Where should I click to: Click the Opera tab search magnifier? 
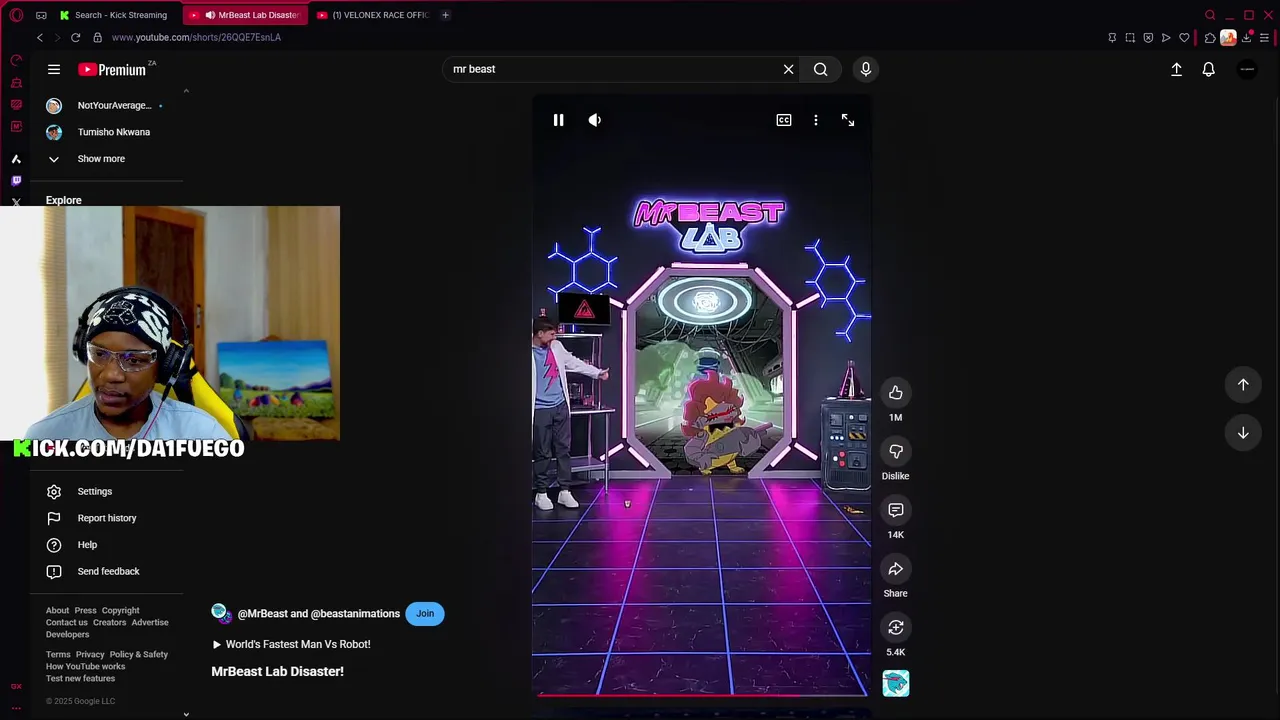click(x=1210, y=15)
